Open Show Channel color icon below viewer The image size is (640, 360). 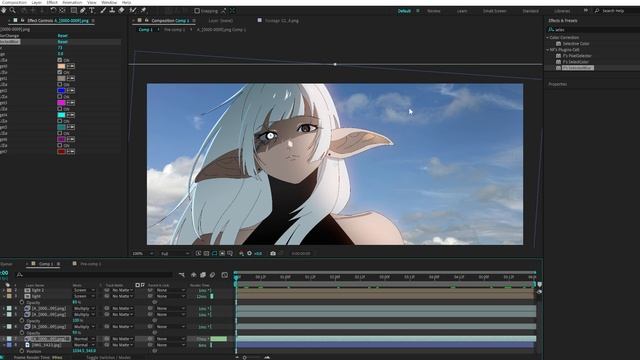tap(241, 253)
